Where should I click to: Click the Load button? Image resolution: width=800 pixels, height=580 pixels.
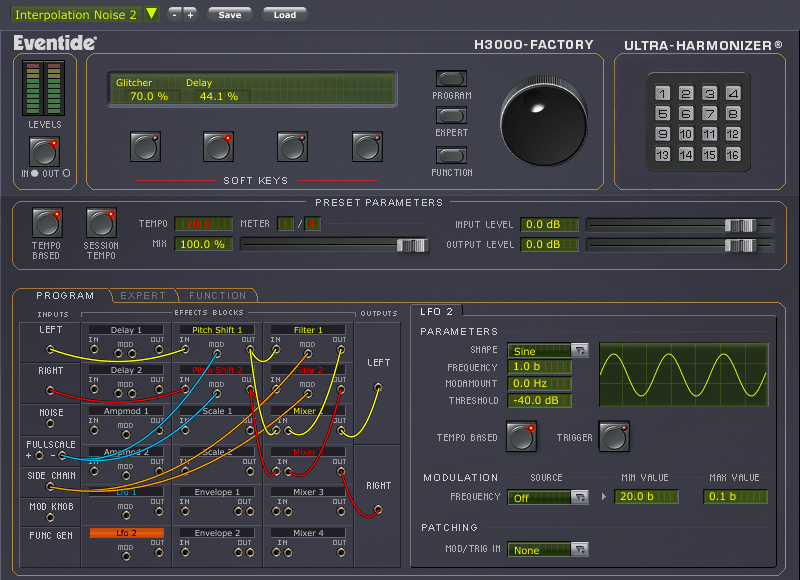tap(285, 15)
